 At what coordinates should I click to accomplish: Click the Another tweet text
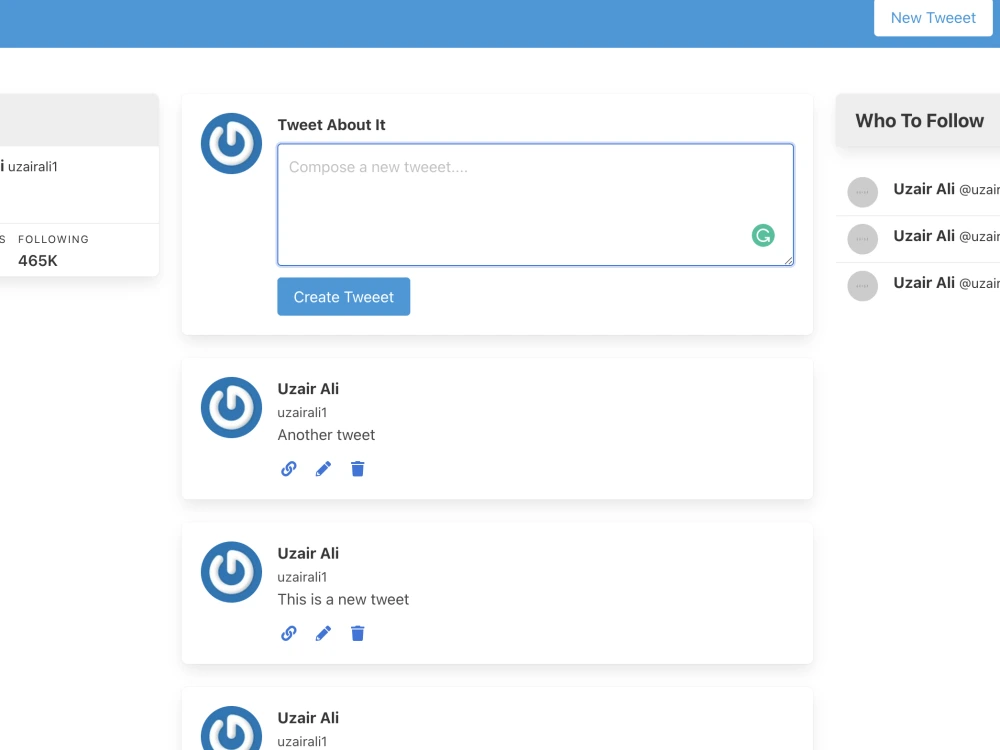click(326, 435)
